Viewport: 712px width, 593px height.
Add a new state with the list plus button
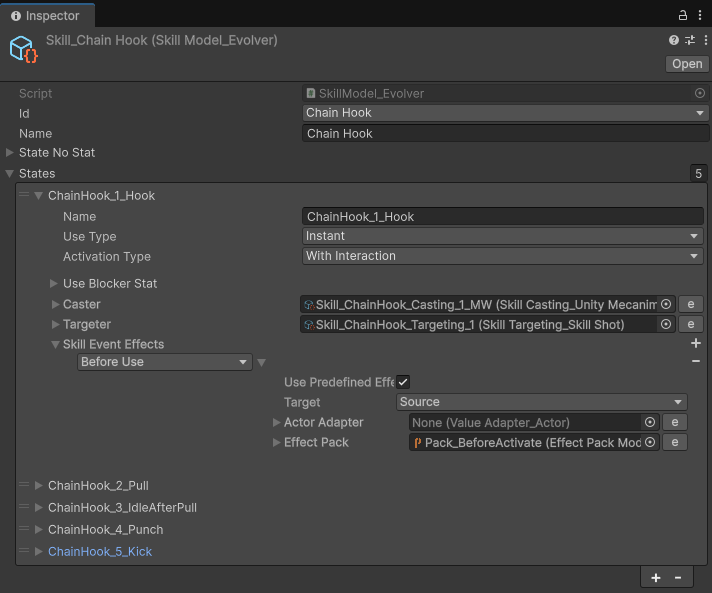[656, 578]
